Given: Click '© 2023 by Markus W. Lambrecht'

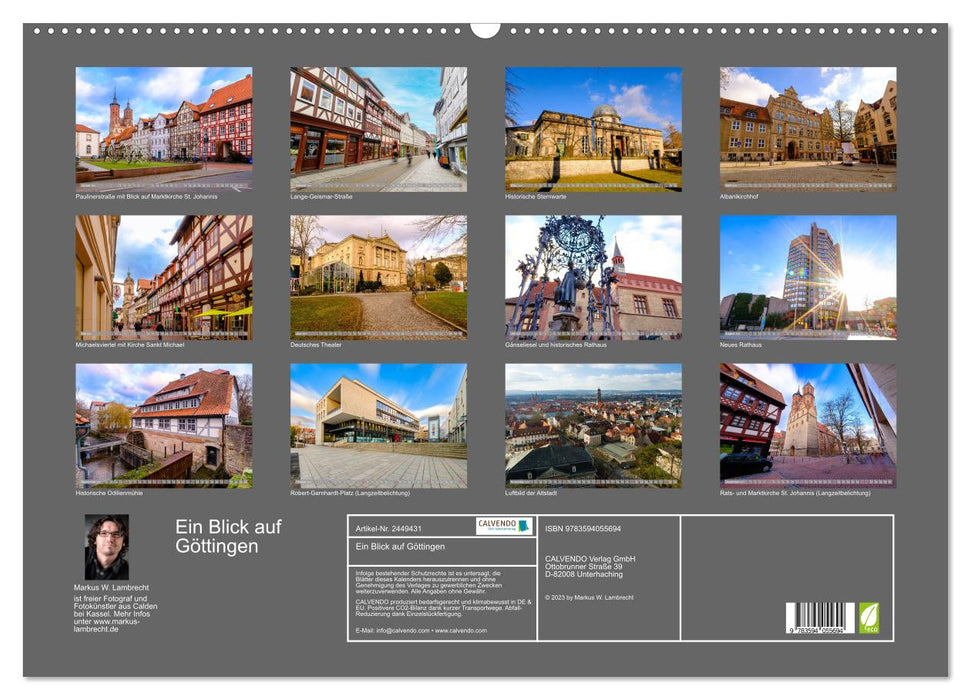Looking at the screenshot, I should click(589, 598).
